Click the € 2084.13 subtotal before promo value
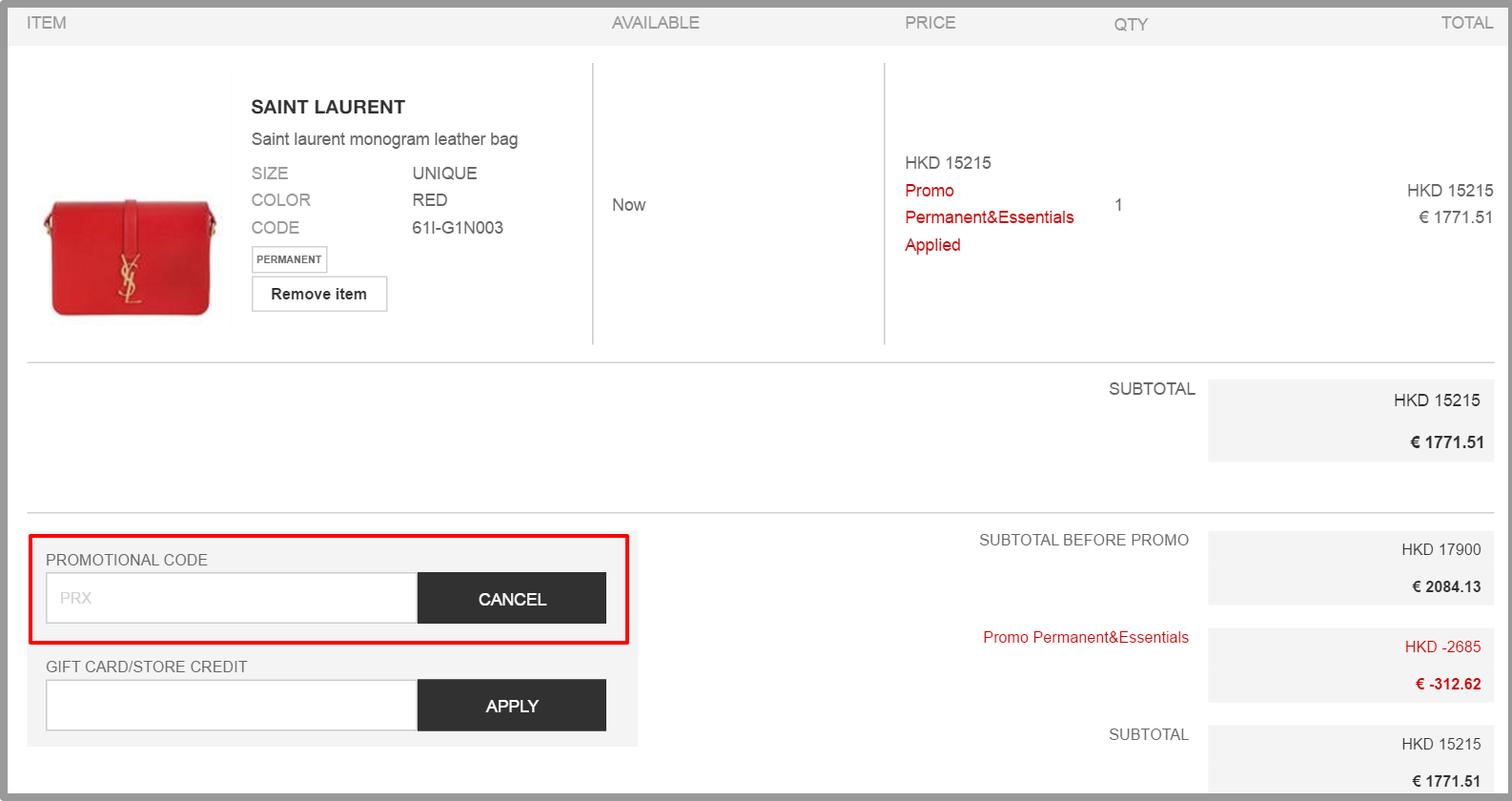 pos(1446,586)
